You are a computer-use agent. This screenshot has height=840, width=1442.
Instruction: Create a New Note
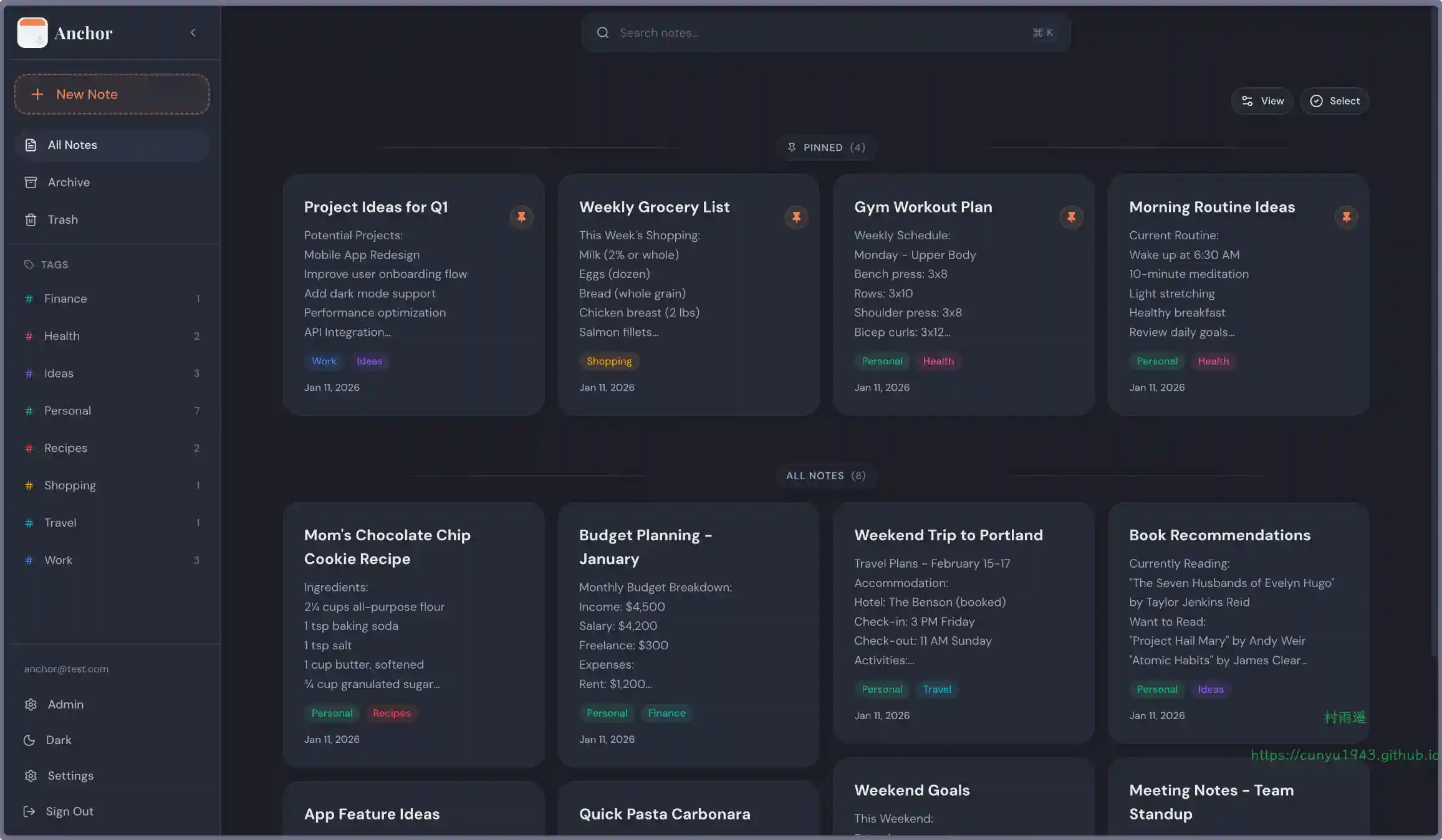click(x=112, y=94)
